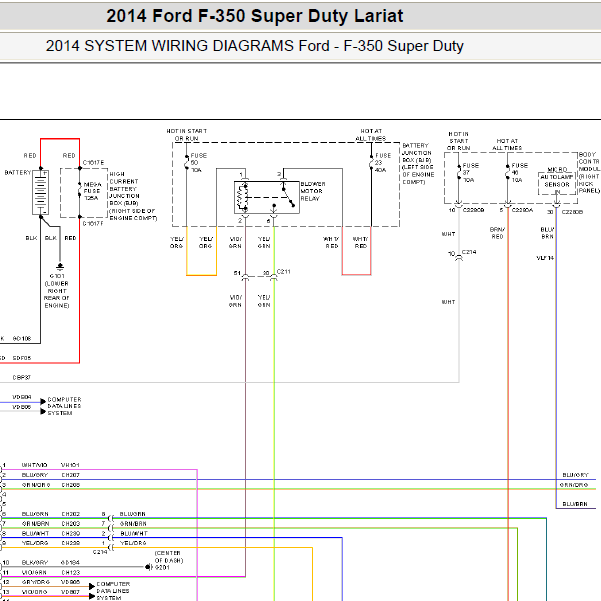Select the 2014 System Wiring Diagrams subtitle
Image resolution: width=601 pixels, height=601 pixels.
255,46
